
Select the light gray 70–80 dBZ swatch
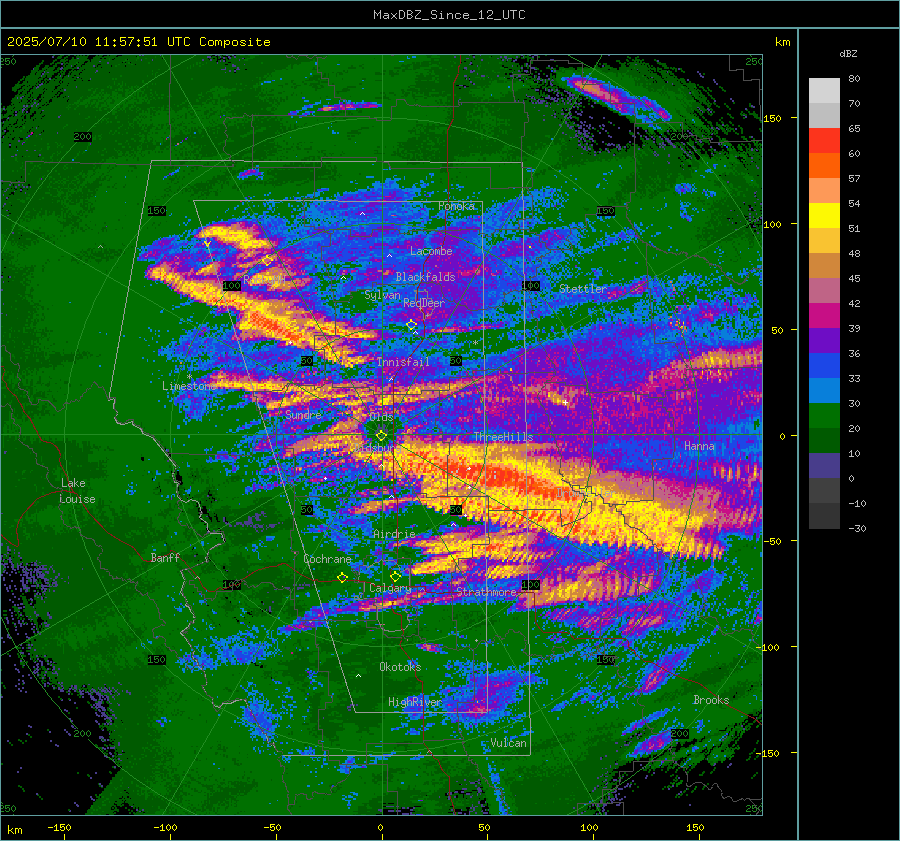pos(824,91)
